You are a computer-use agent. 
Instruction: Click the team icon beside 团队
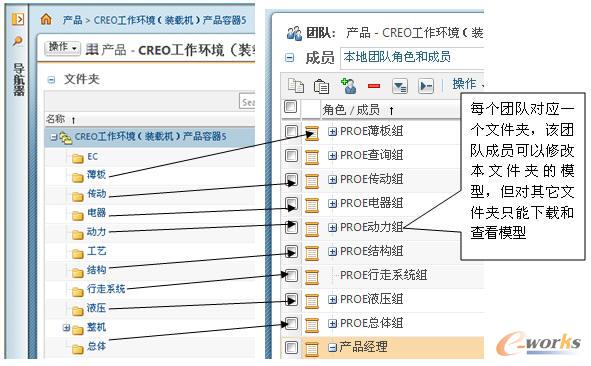click(294, 34)
